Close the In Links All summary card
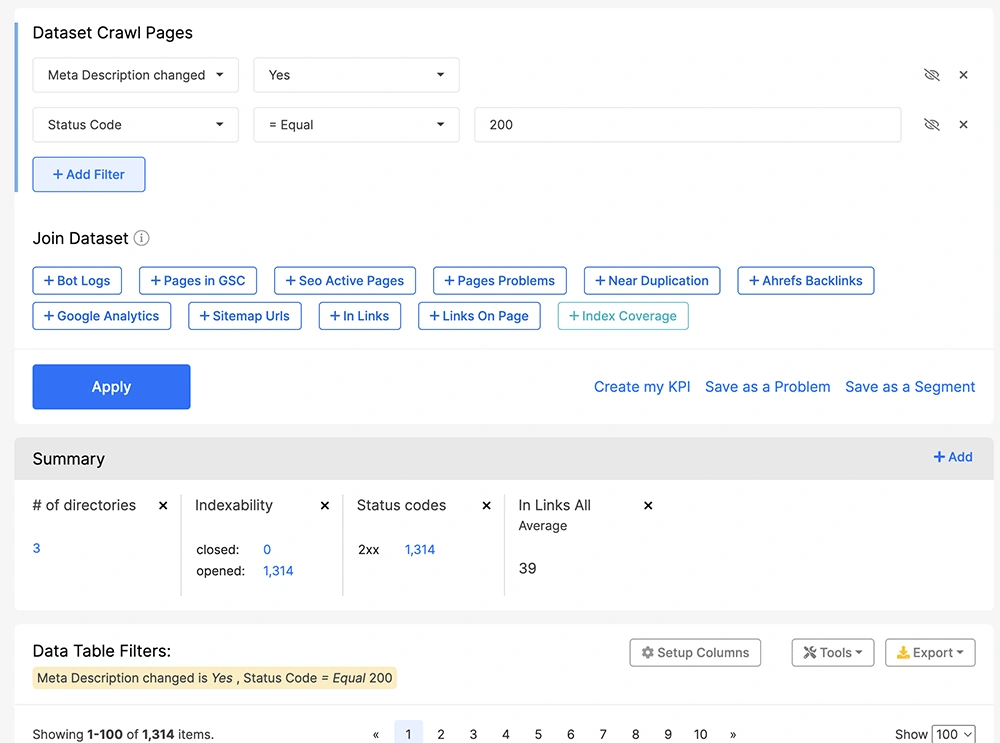The width and height of the screenshot is (1000, 743). click(648, 506)
